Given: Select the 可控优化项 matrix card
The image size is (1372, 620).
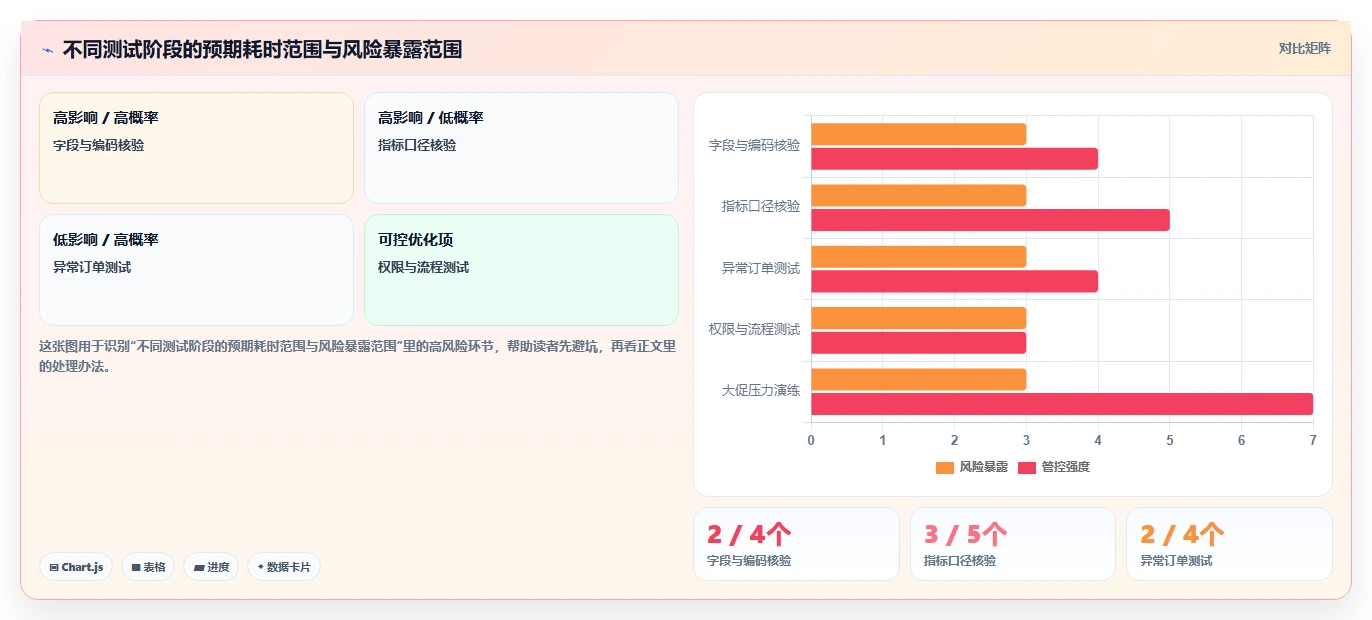Looking at the screenshot, I should (x=521, y=270).
